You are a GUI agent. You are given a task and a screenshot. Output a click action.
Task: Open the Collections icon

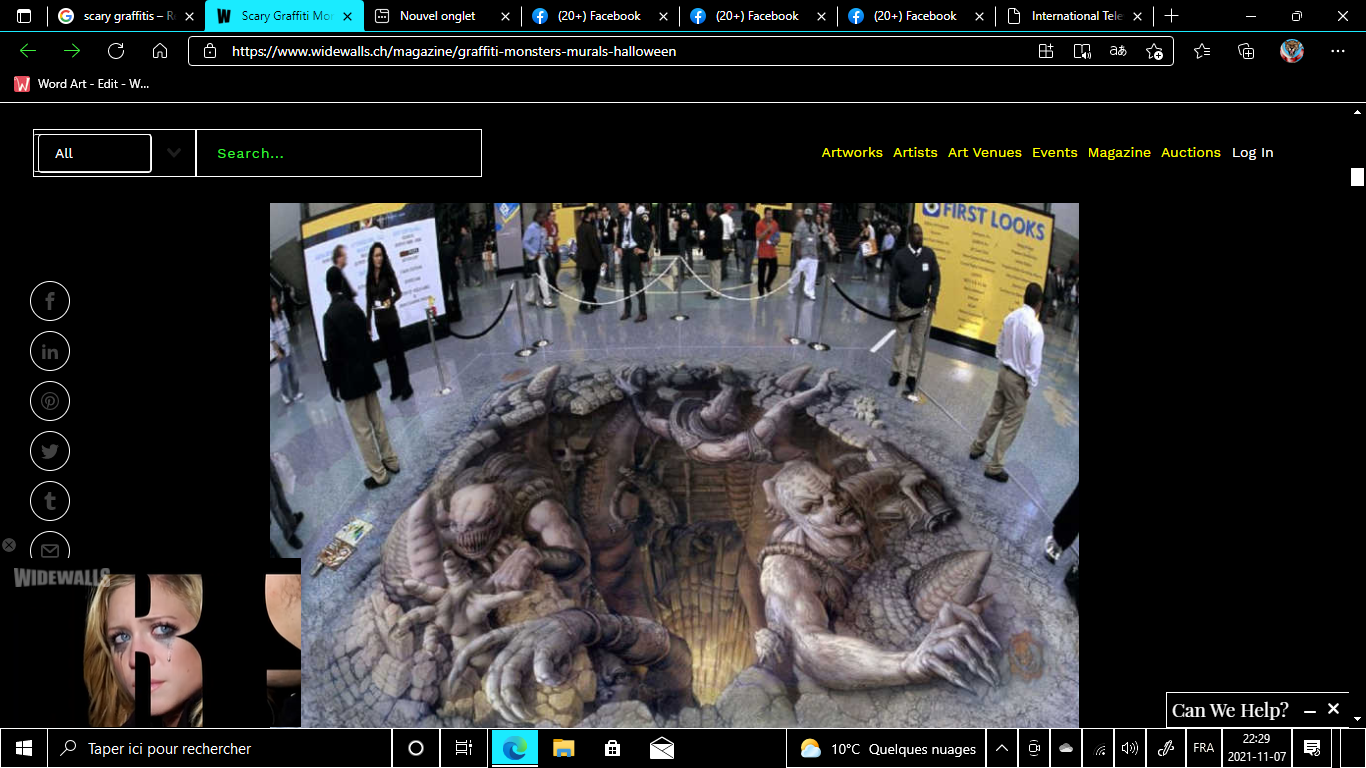point(1246,51)
